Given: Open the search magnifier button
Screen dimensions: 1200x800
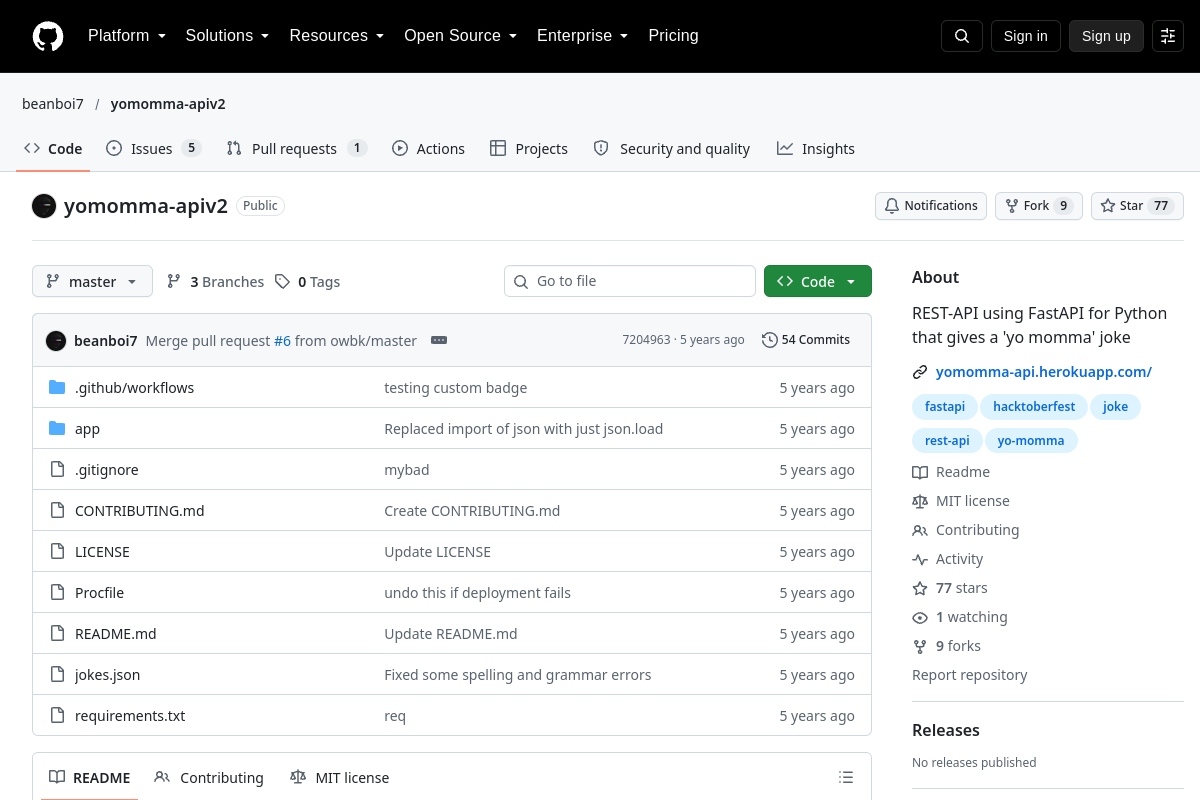Looking at the screenshot, I should pos(962,36).
